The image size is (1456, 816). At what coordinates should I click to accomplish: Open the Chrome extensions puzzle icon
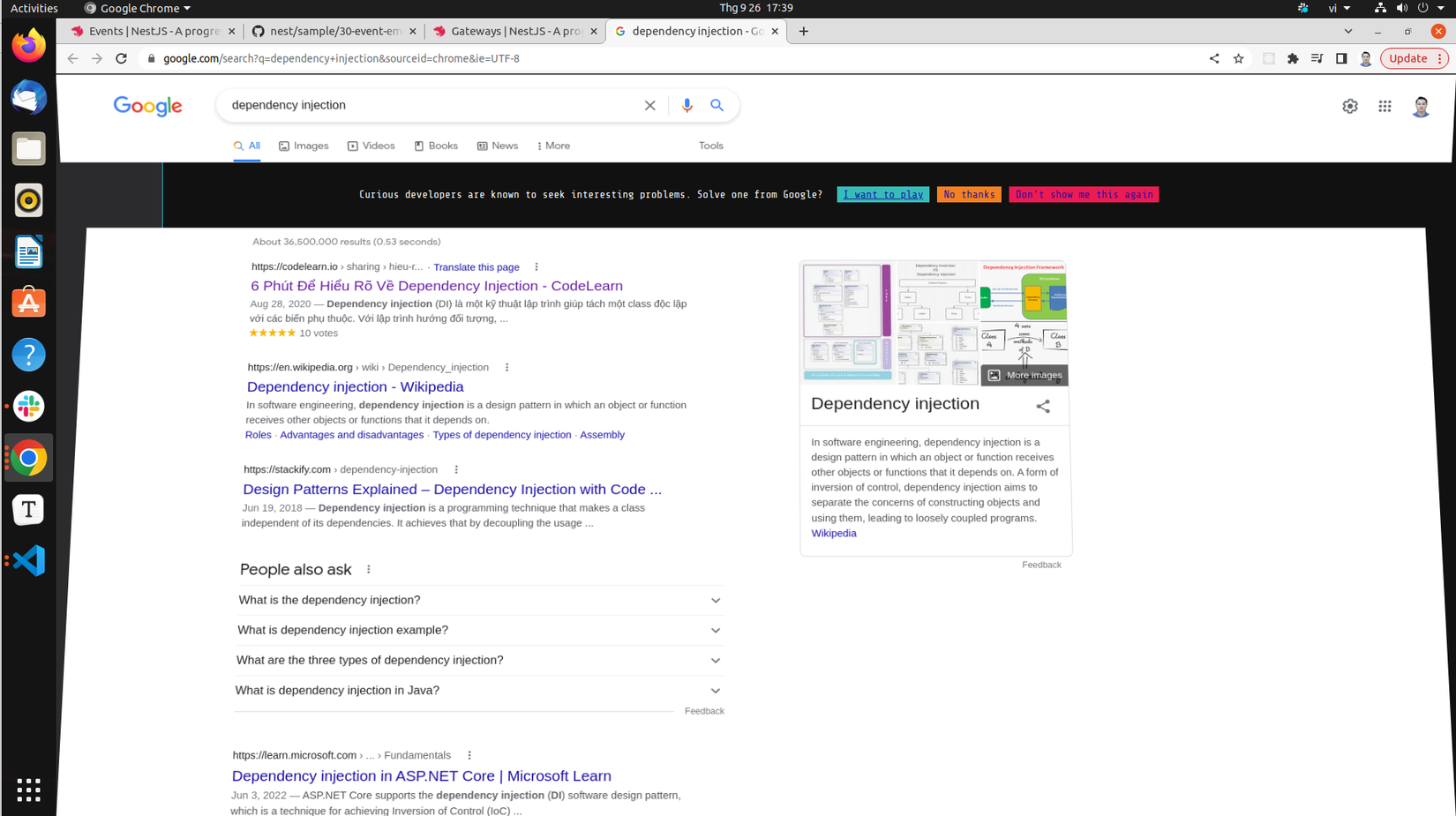pos(1293,58)
